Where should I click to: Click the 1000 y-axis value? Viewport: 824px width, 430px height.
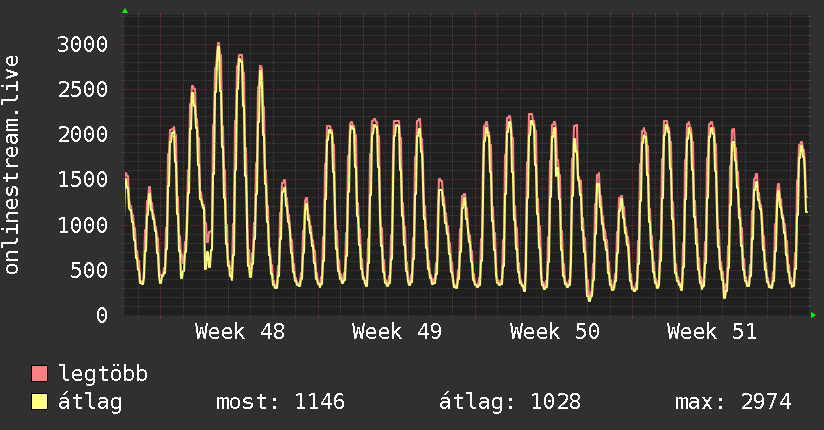click(83, 225)
